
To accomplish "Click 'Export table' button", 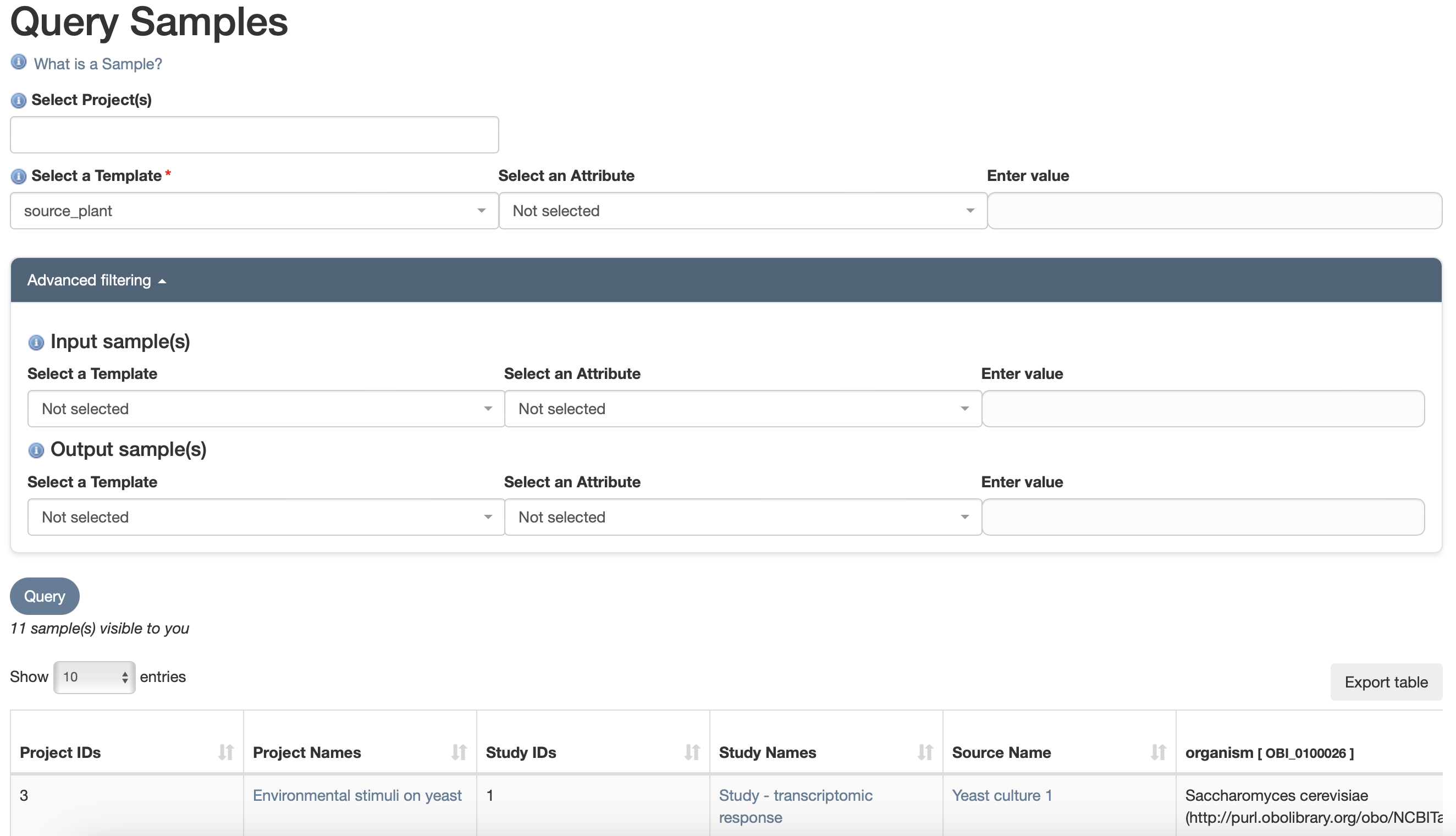I will pos(1388,681).
